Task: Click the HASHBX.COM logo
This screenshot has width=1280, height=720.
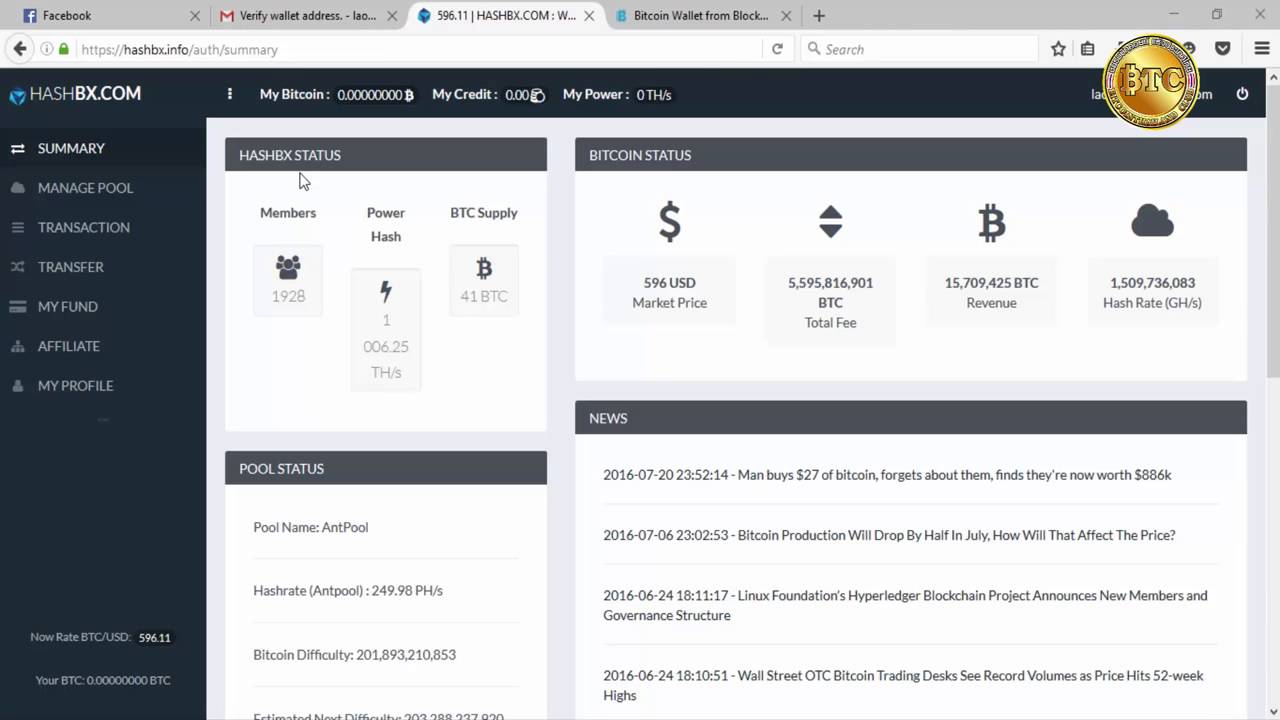Action: 76,94
